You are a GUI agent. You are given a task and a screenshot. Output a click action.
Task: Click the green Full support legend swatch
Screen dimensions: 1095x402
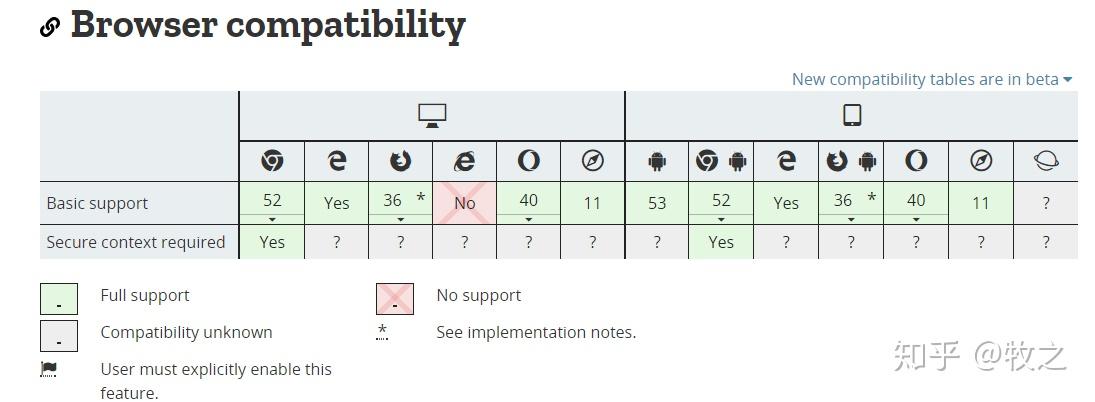(x=59, y=299)
